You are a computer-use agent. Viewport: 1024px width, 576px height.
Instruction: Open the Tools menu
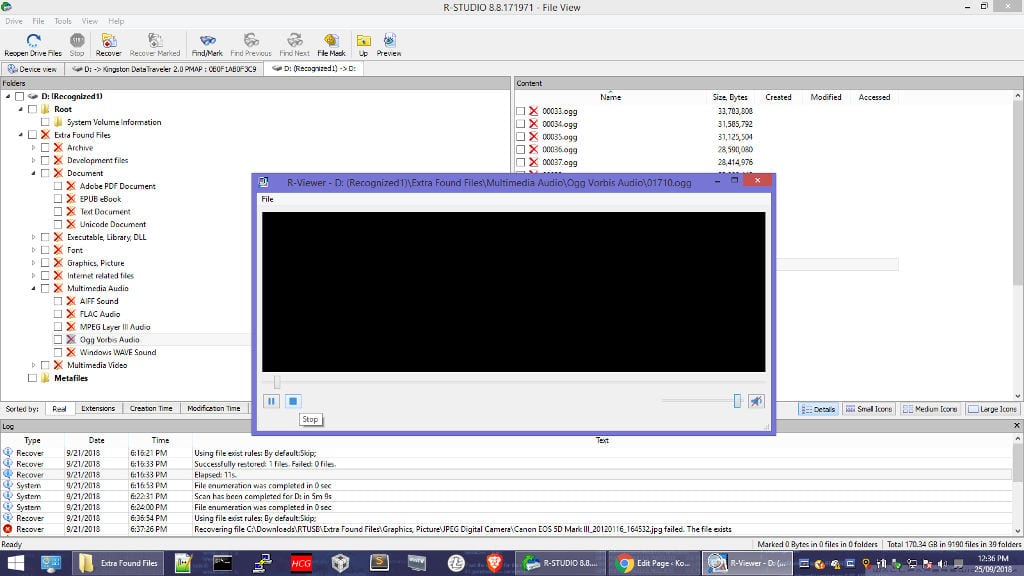63,21
